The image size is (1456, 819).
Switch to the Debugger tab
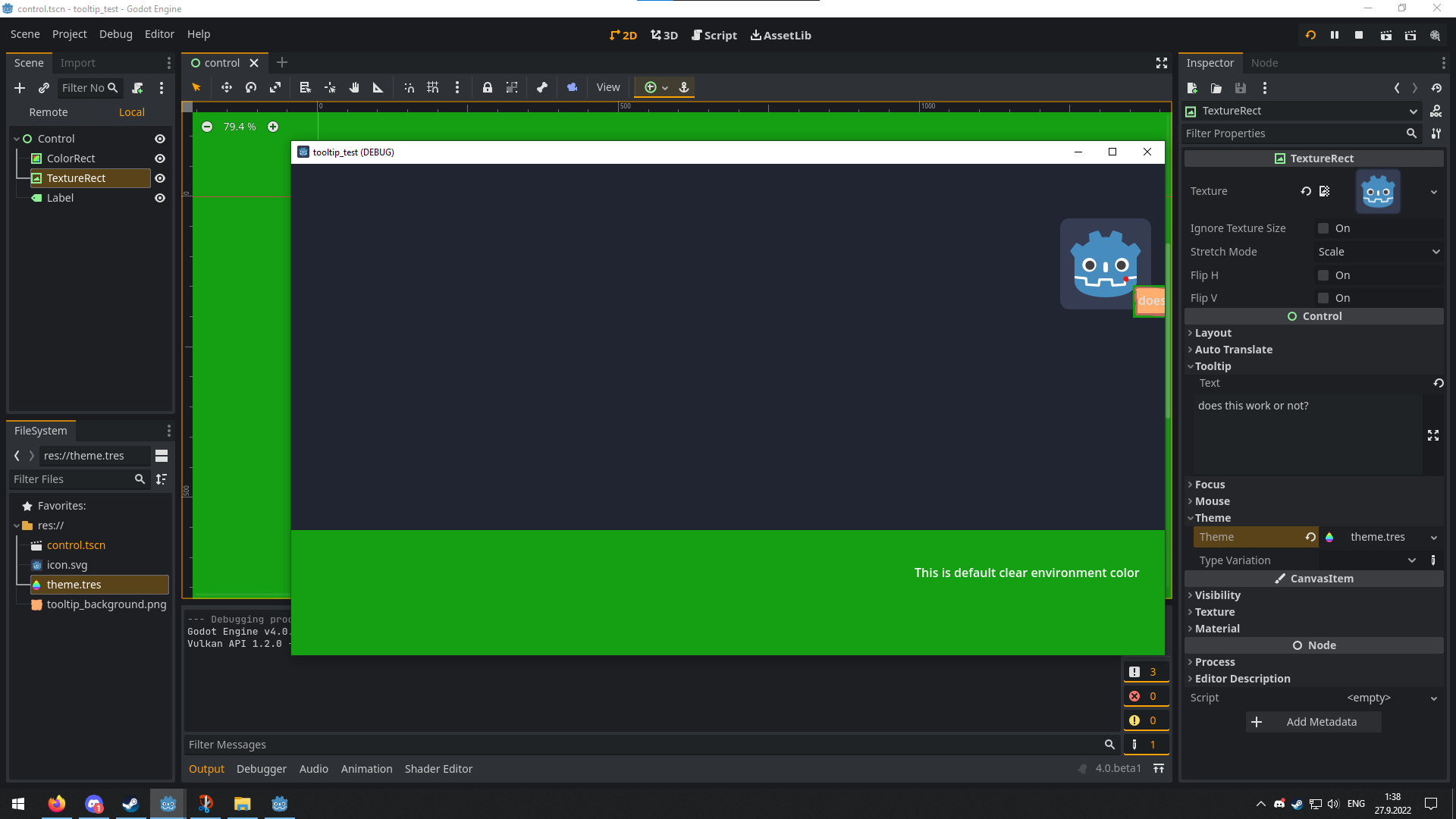[261, 768]
